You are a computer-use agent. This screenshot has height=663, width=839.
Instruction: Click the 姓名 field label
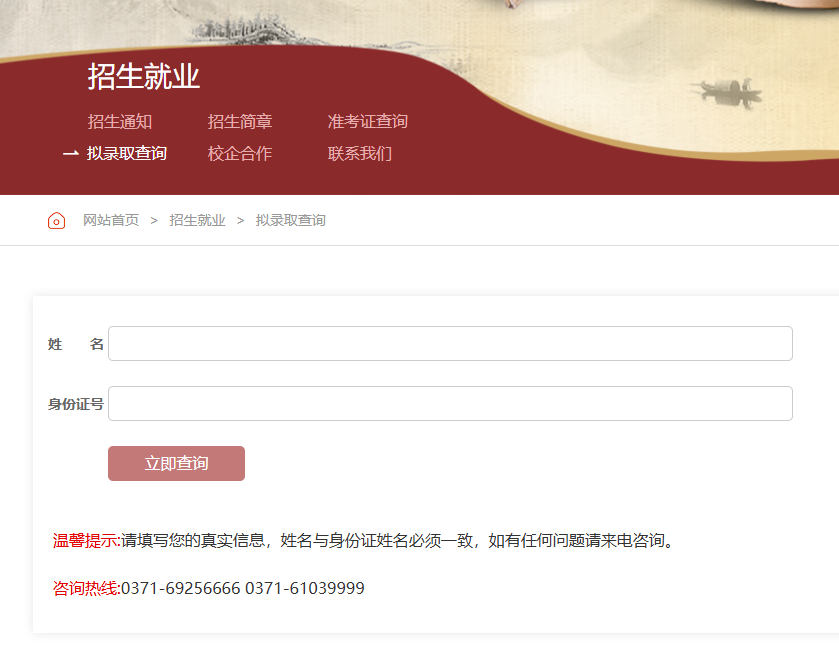click(x=75, y=344)
